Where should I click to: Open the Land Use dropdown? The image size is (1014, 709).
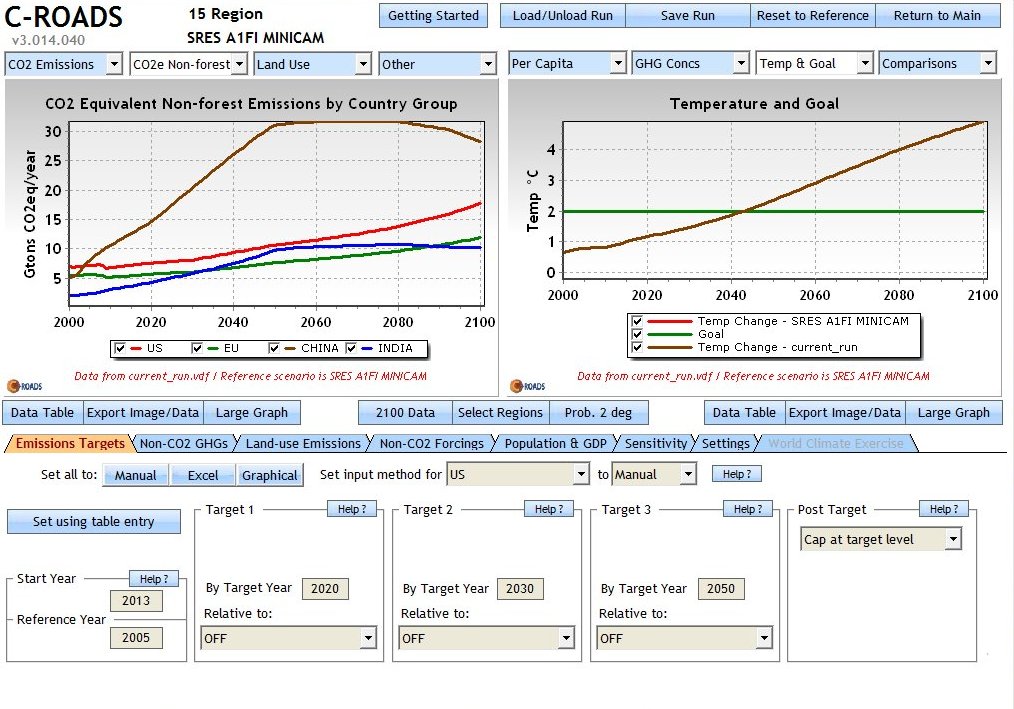(312, 64)
